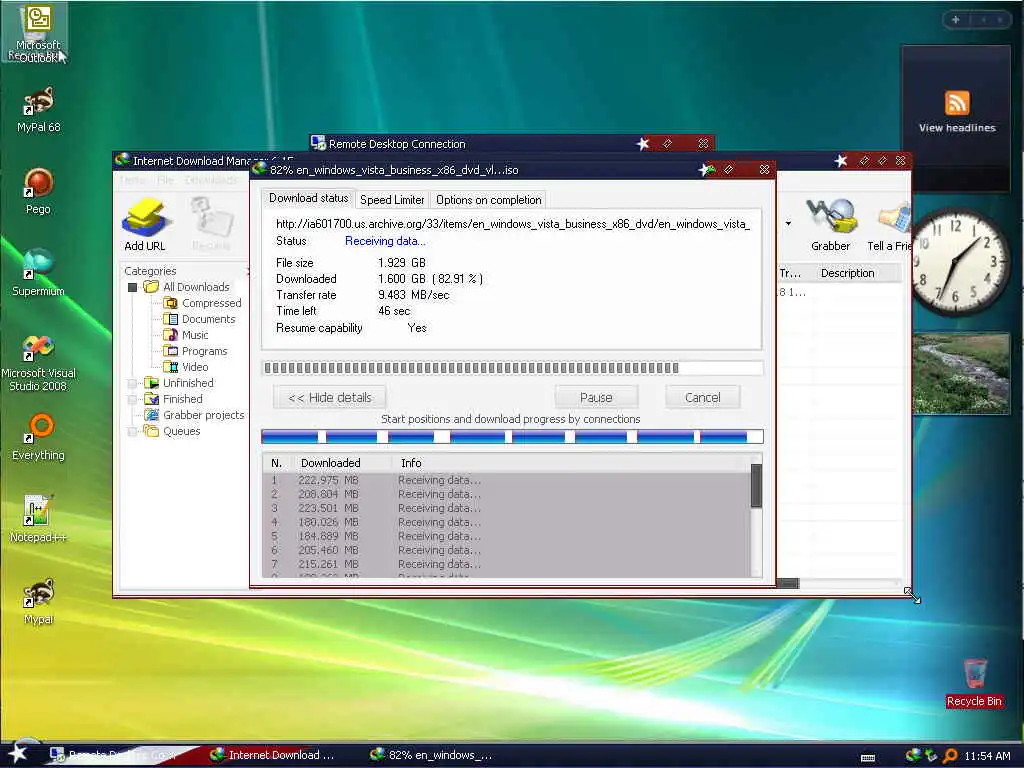Open MyPal 68 desktop shortcut

coord(38,110)
